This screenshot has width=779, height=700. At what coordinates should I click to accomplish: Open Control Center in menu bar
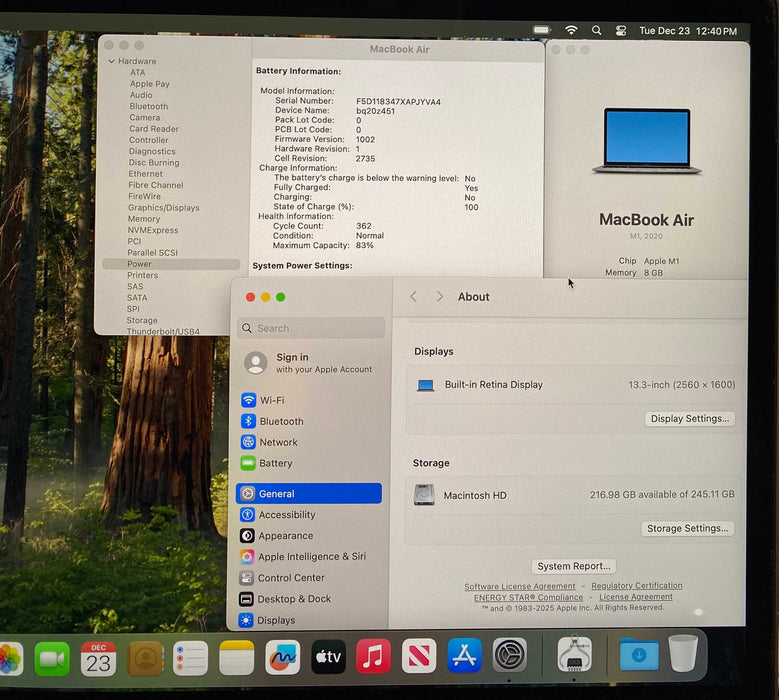pos(621,31)
